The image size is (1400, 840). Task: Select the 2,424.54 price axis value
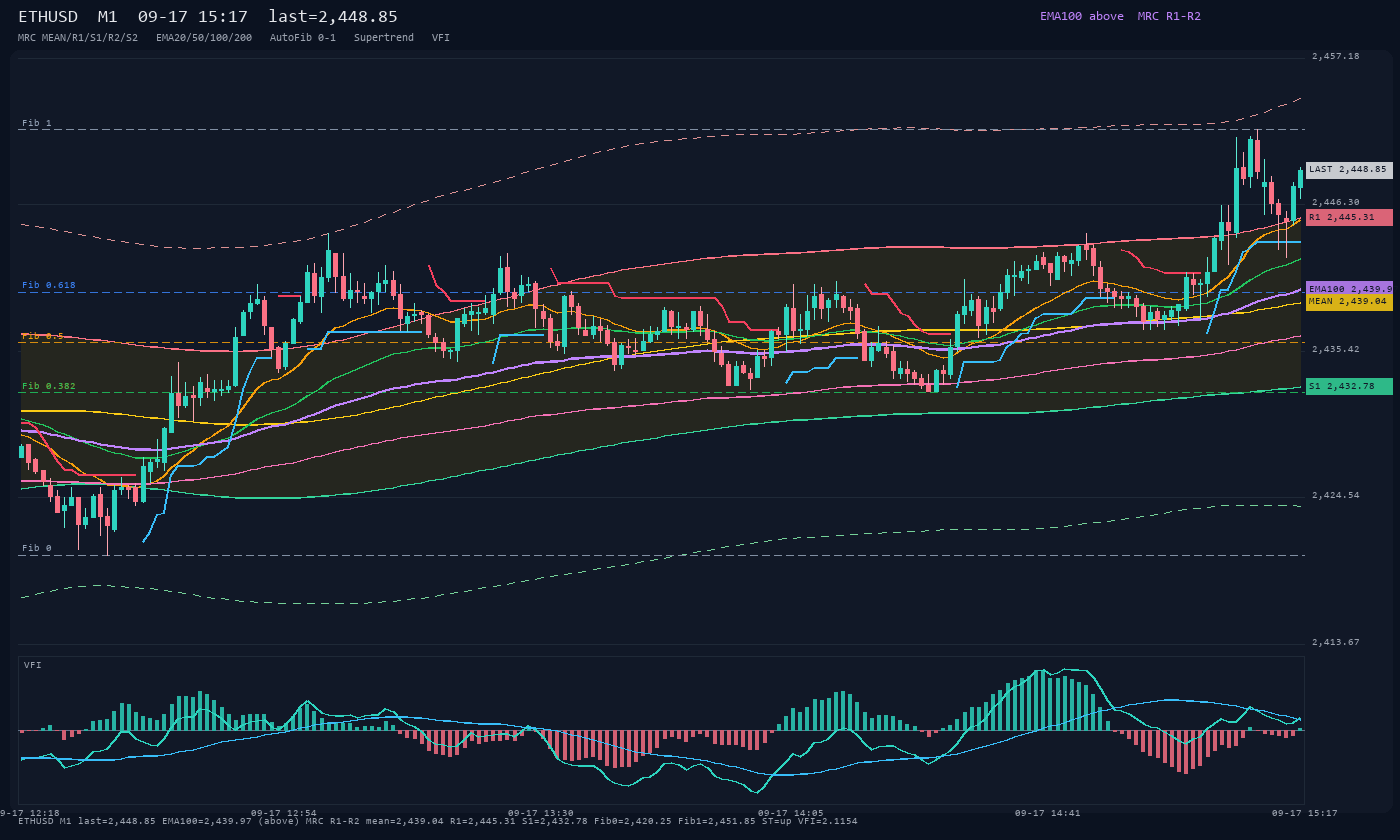(x=1336, y=495)
